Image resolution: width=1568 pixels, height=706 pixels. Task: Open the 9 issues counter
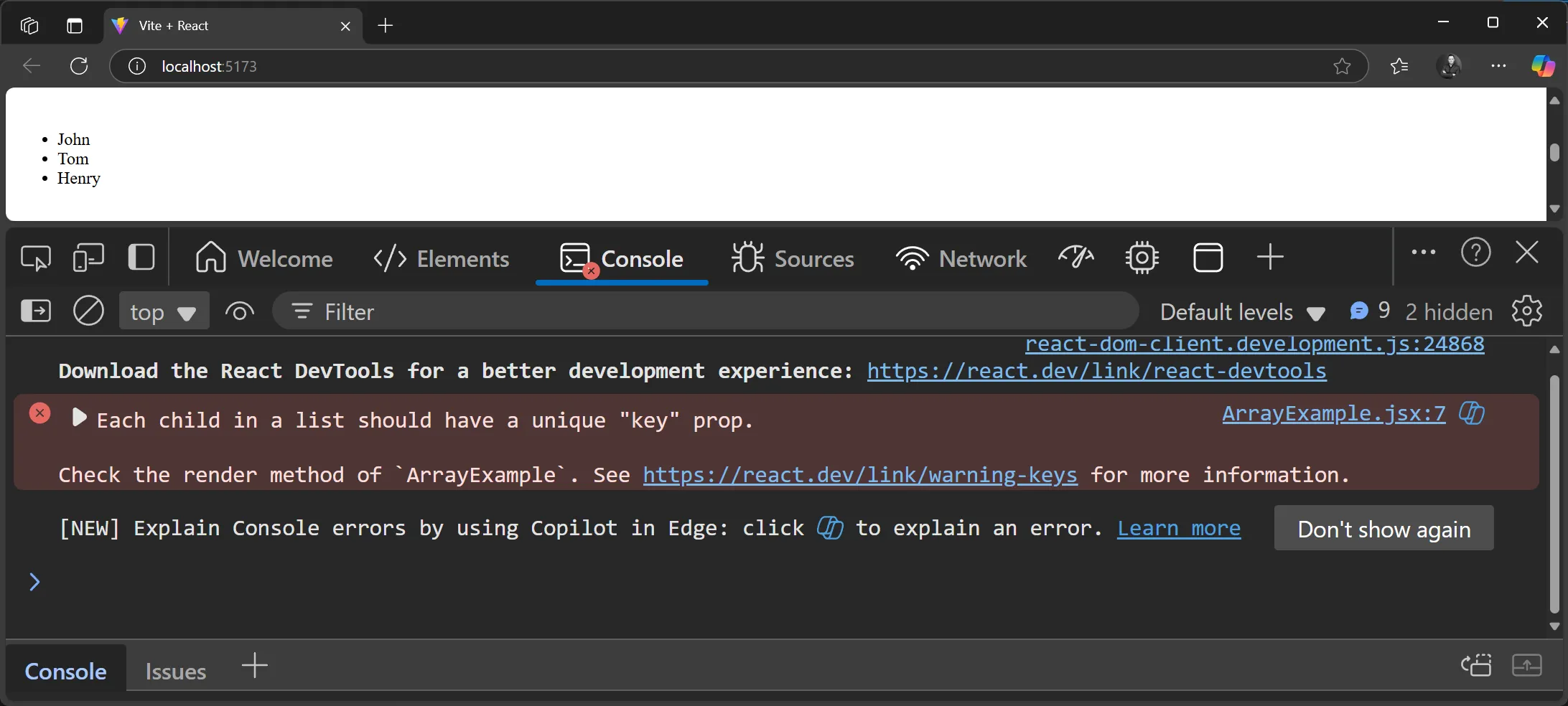click(x=1370, y=311)
